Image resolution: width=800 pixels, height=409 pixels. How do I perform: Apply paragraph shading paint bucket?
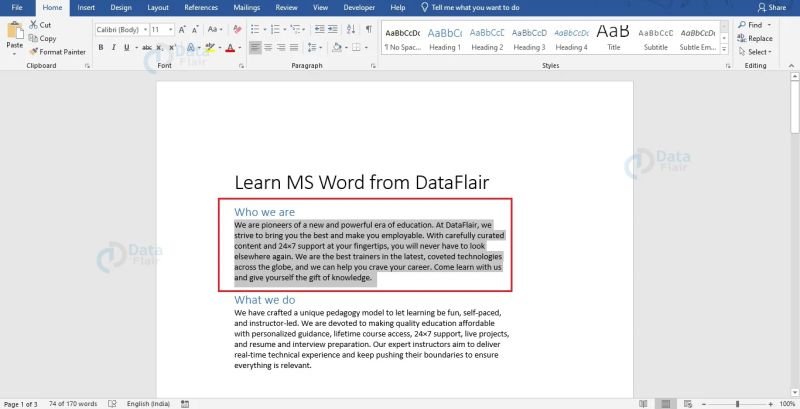337,47
